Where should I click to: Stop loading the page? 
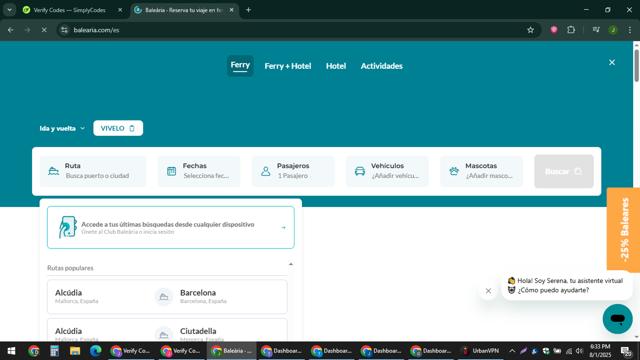tap(44, 30)
